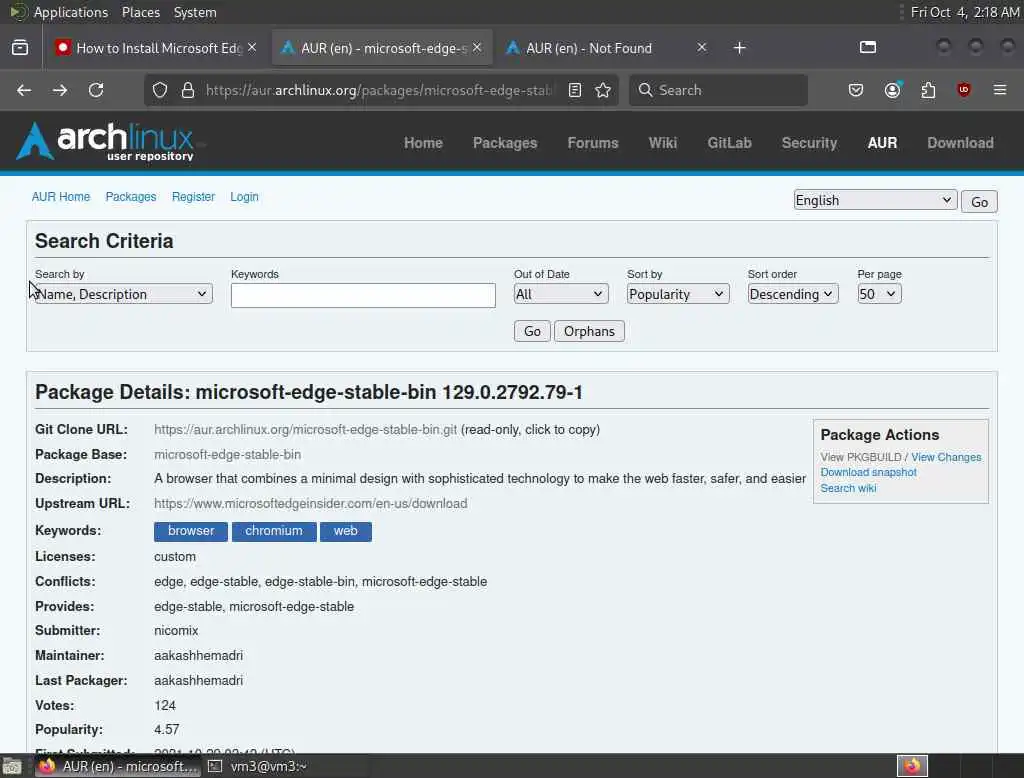Open the Places menu
Image resolution: width=1024 pixels, height=778 pixels.
[x=140, y=12]
